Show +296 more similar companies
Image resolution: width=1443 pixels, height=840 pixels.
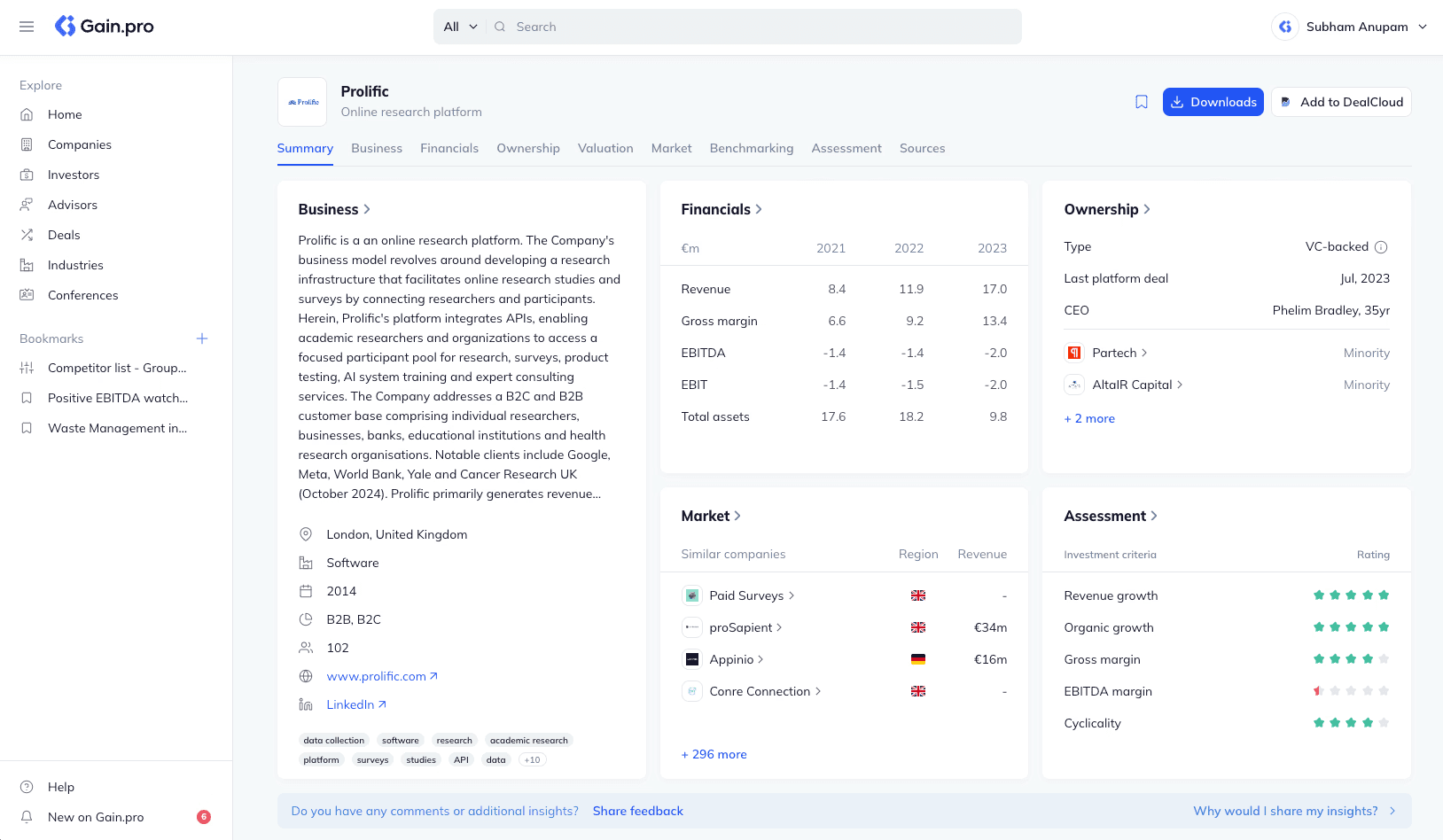tap(714, 754)
